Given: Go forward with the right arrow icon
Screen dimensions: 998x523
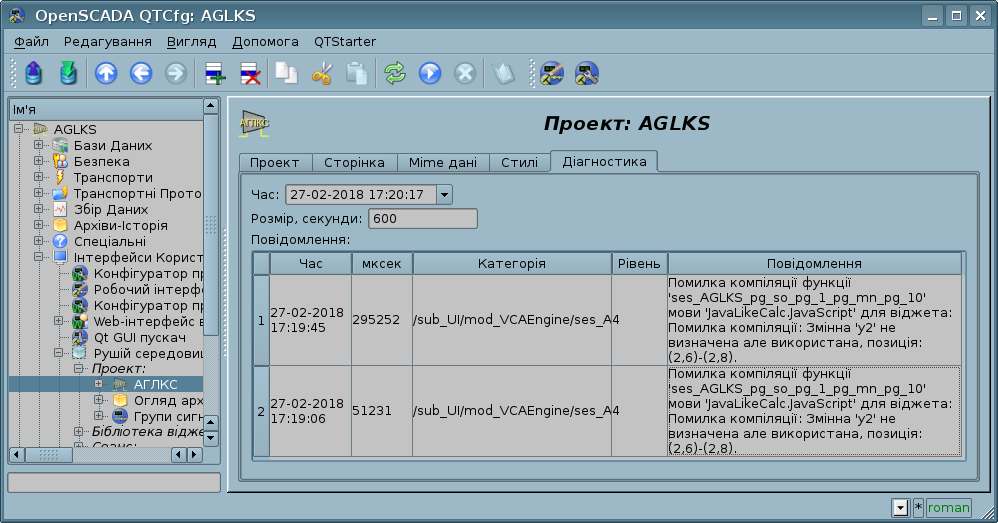Looking at the screenshot, I should (176, 73).
